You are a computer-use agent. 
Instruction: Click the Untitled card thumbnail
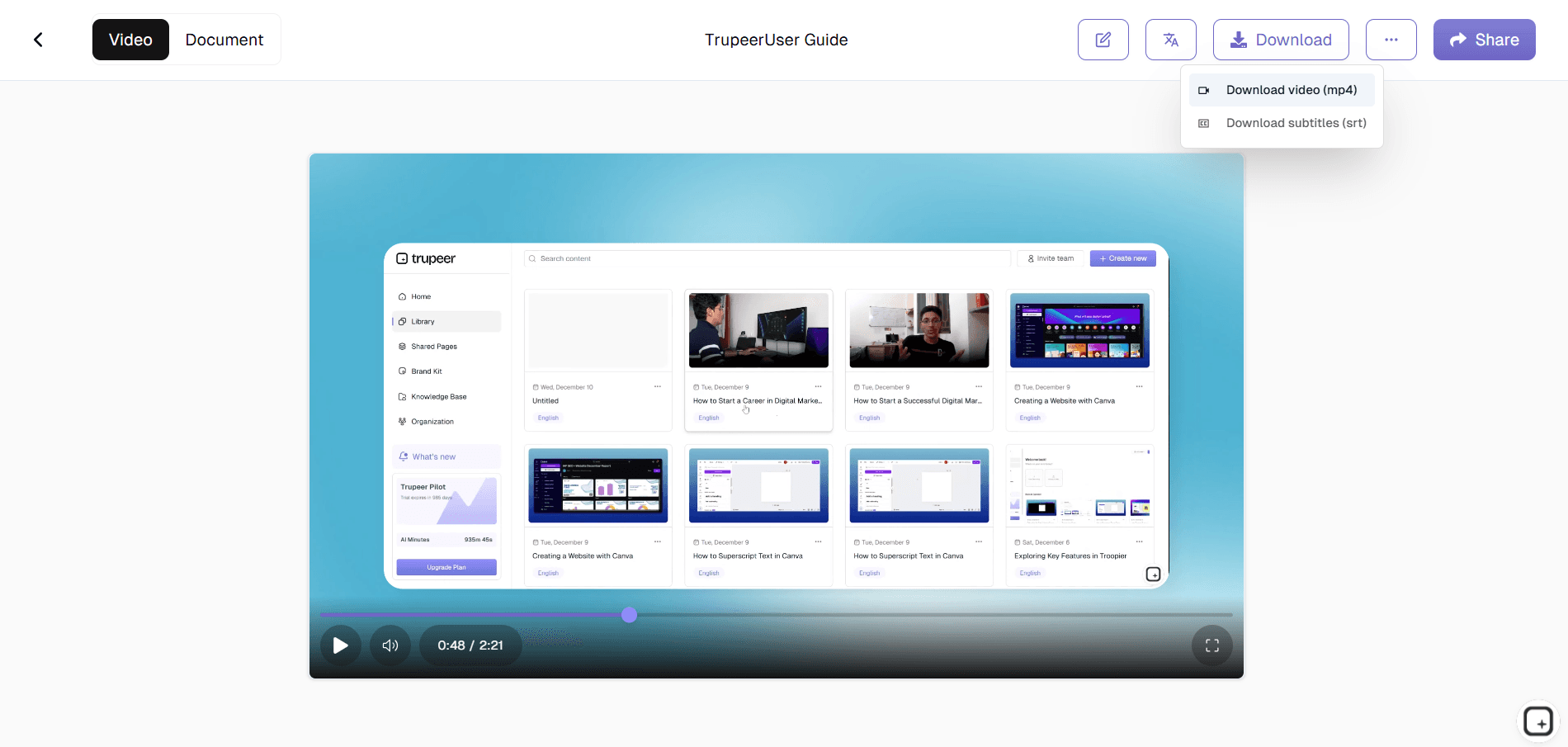pos(598,330)
